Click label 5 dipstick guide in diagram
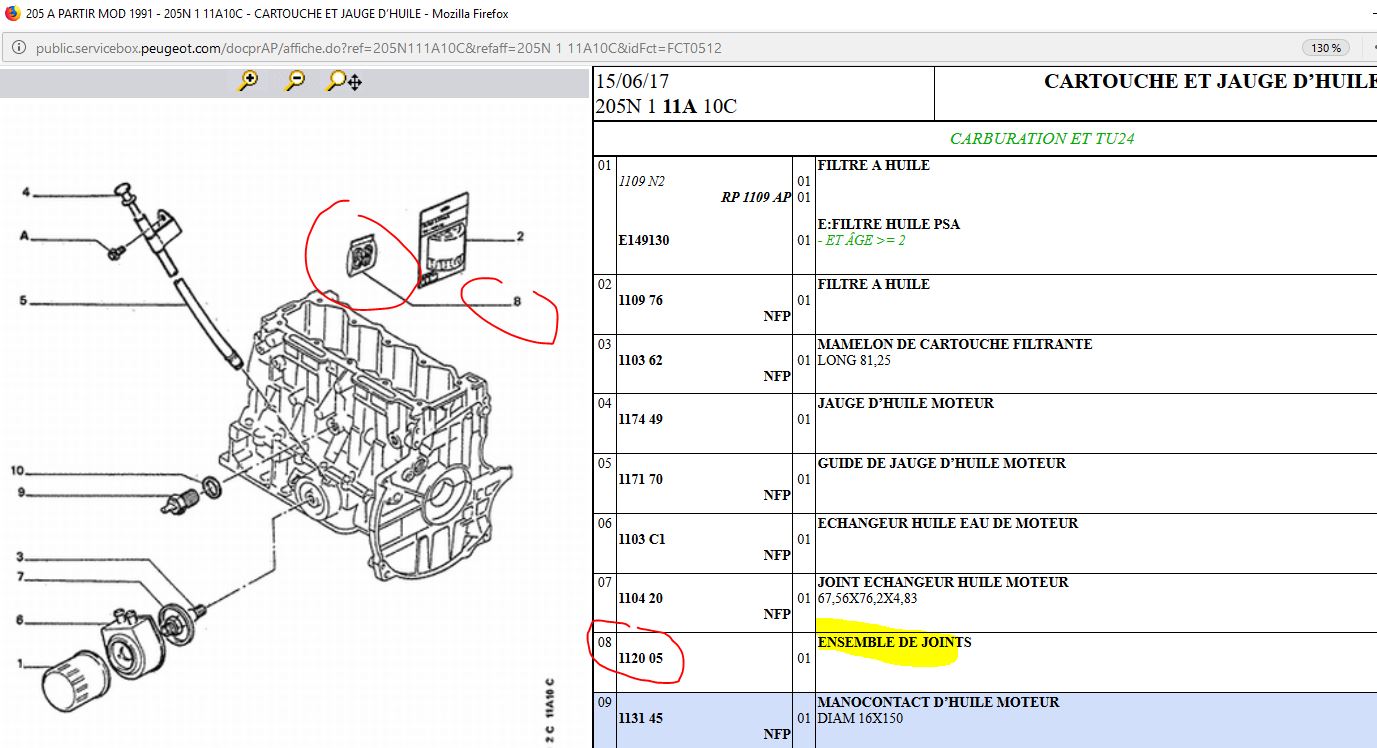The height and width of the screenshot is (748, 1377). 24,300
